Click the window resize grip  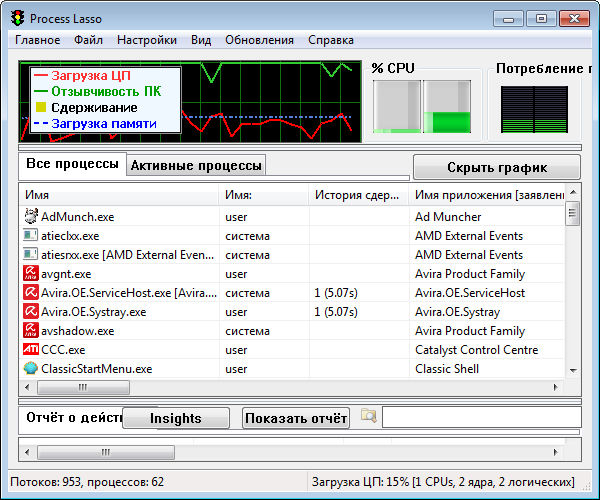point(586,485)
